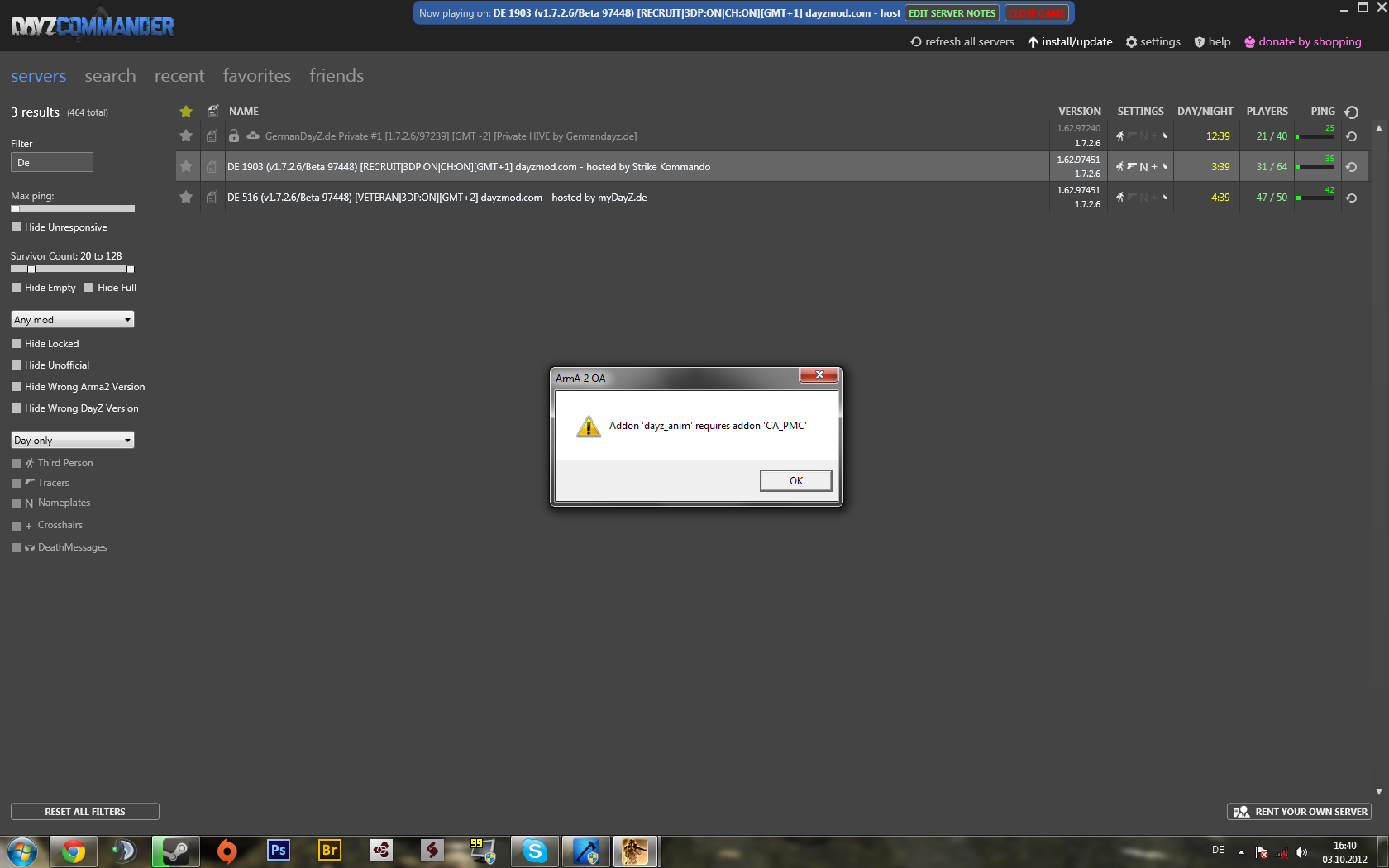Screen dimensions: 1389x868
Task: Launch Photoshop from the taskbar
Action: point(279,851)
